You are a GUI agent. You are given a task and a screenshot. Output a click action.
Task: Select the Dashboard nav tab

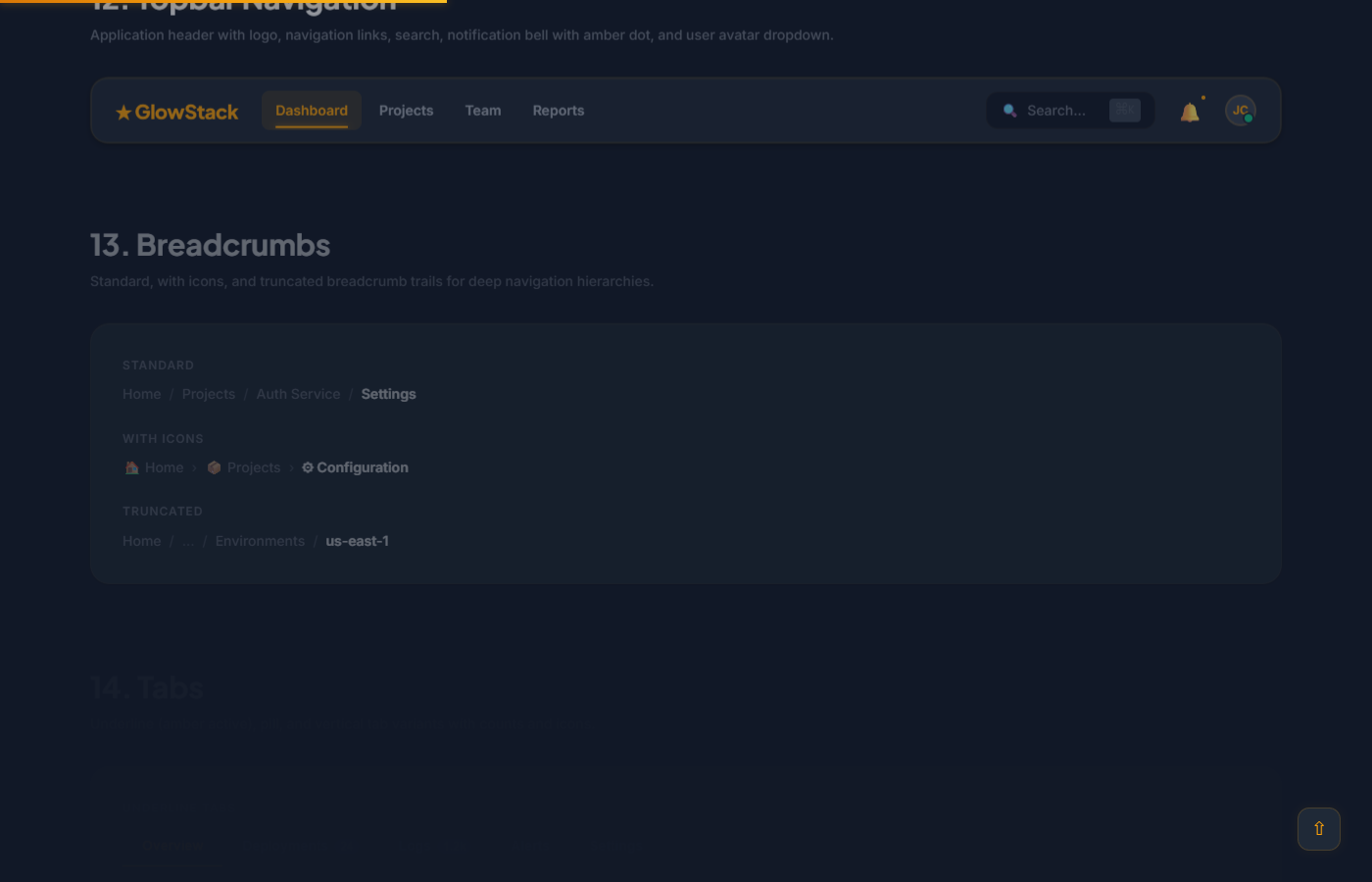point(312,111)
